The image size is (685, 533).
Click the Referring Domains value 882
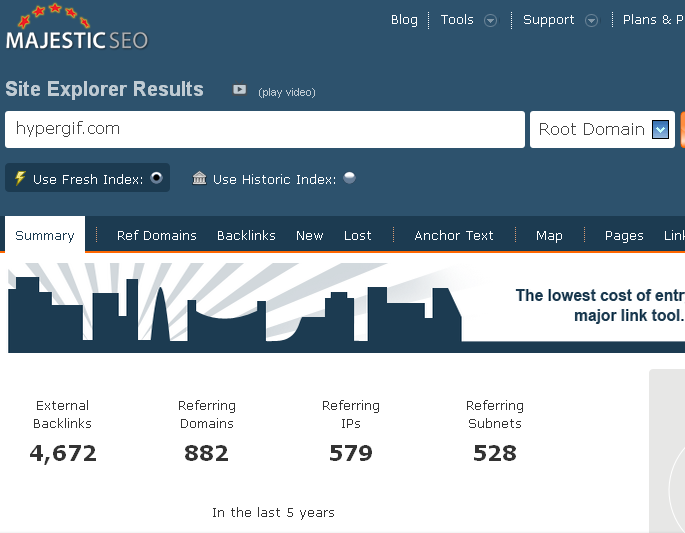point(206,453)
